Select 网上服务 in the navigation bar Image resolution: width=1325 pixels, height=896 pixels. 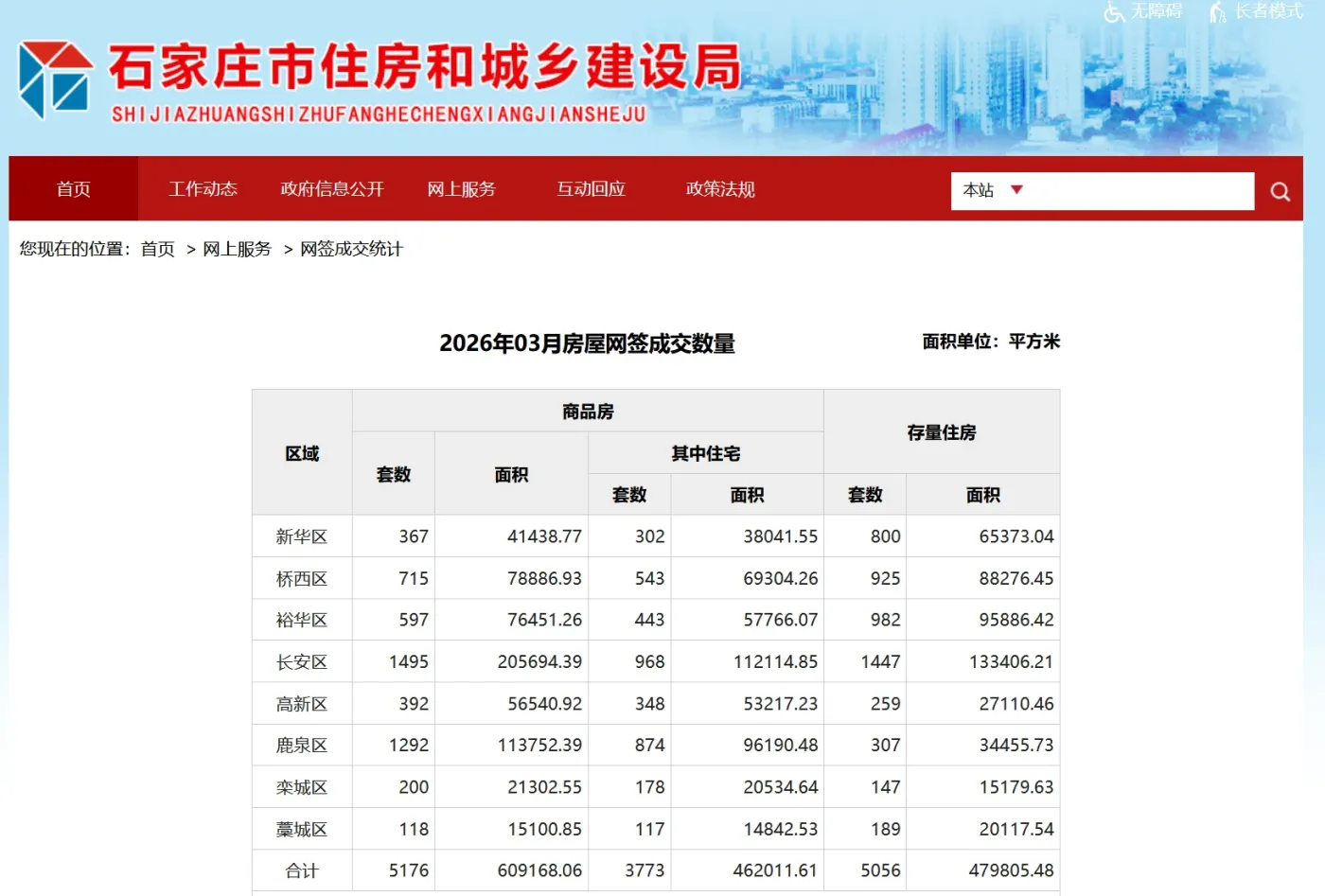coord(462,189)
